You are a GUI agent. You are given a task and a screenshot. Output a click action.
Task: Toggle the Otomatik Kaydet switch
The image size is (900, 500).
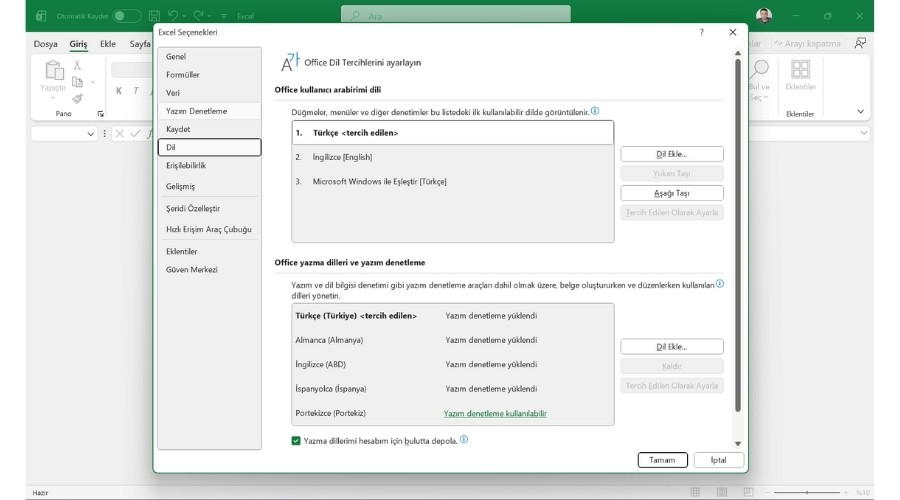click(126, 16)
